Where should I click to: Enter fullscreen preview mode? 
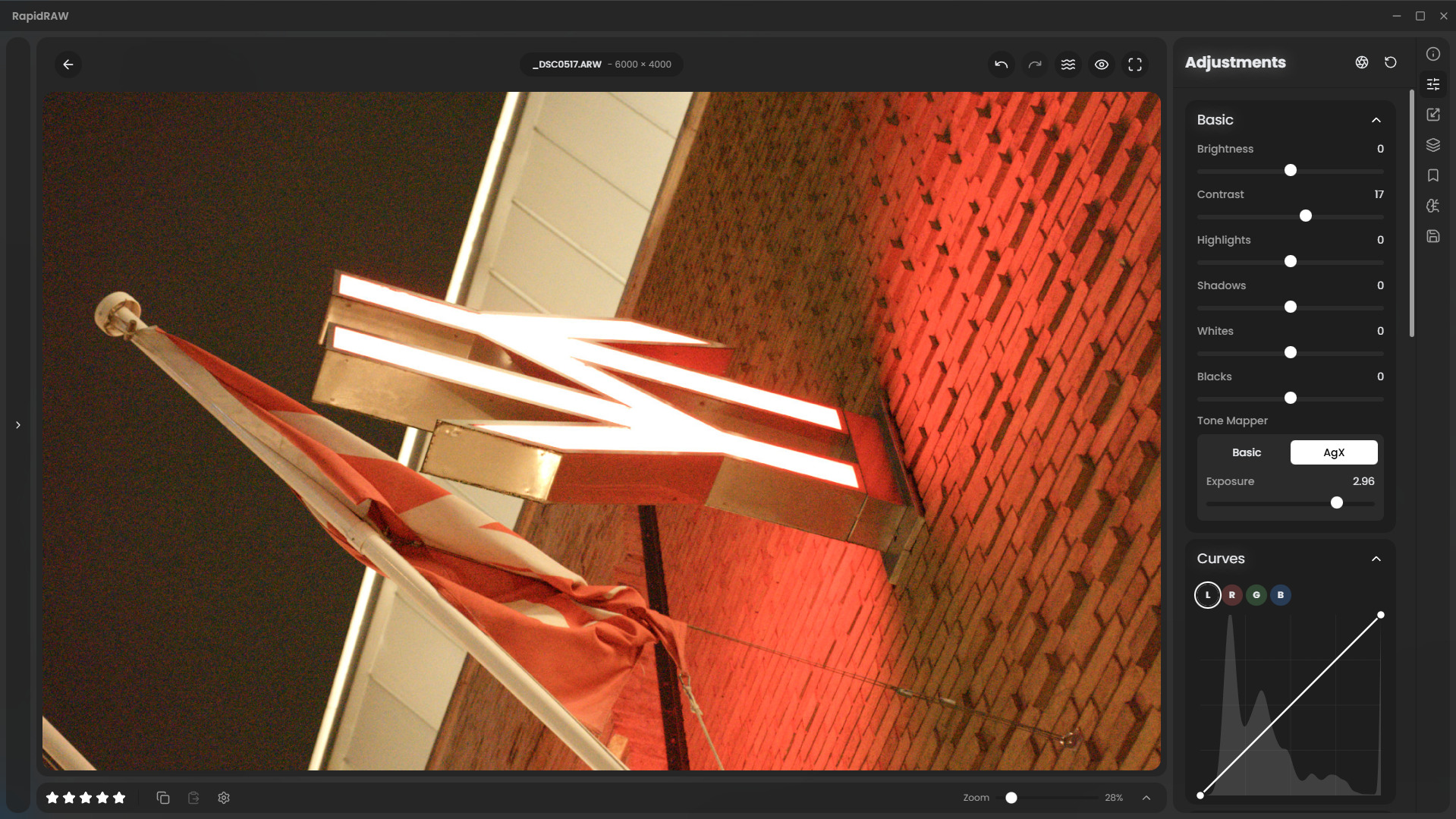1134,65
